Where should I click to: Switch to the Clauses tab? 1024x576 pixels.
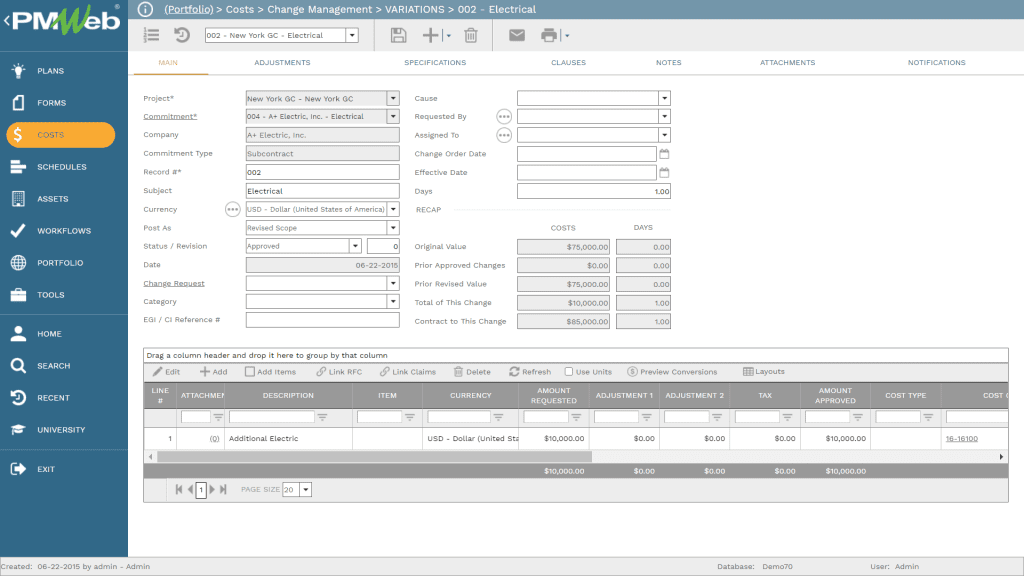click(x=568, y=63)
